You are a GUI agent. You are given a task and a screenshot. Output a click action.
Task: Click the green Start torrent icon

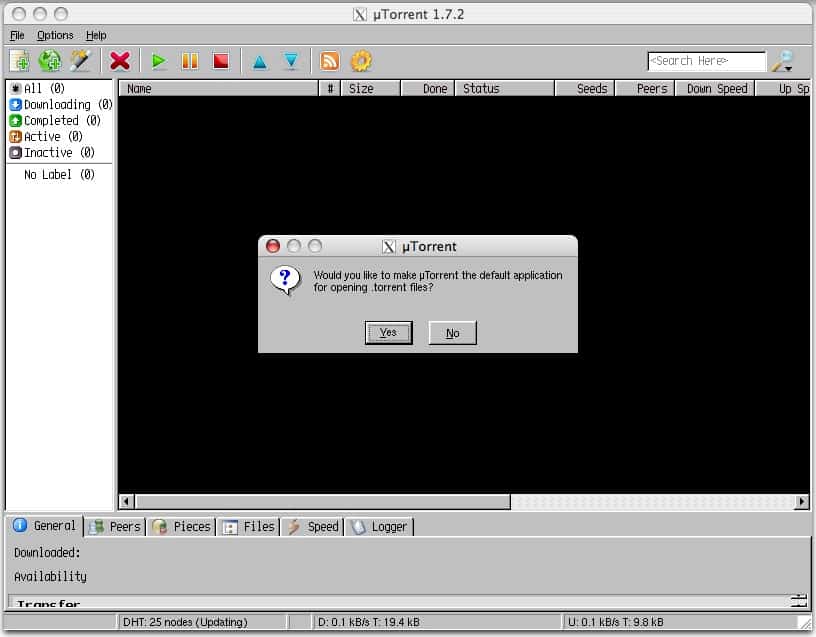[159, 61]
